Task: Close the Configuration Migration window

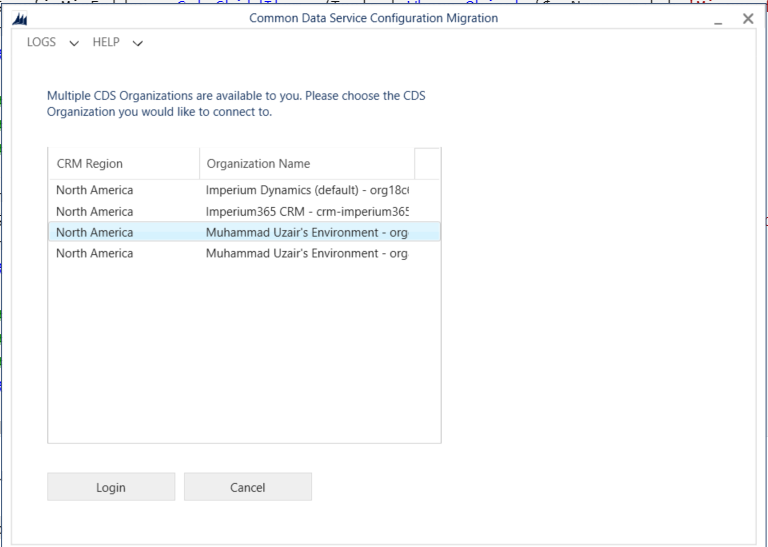Action: [x=748, y=19]
